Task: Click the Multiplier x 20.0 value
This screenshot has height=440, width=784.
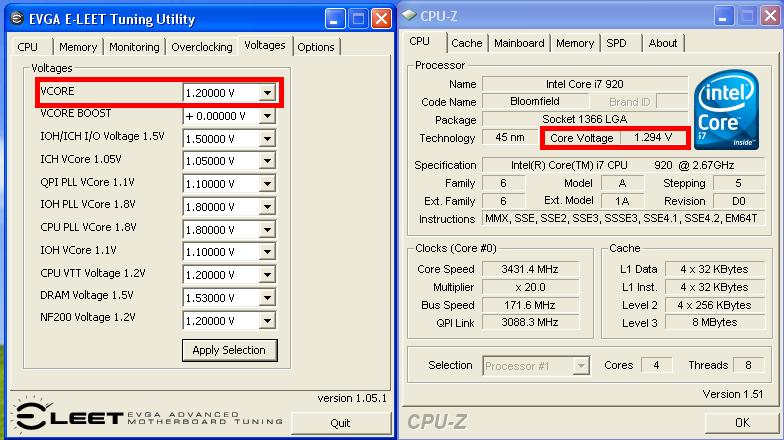Action: point(530,287)
